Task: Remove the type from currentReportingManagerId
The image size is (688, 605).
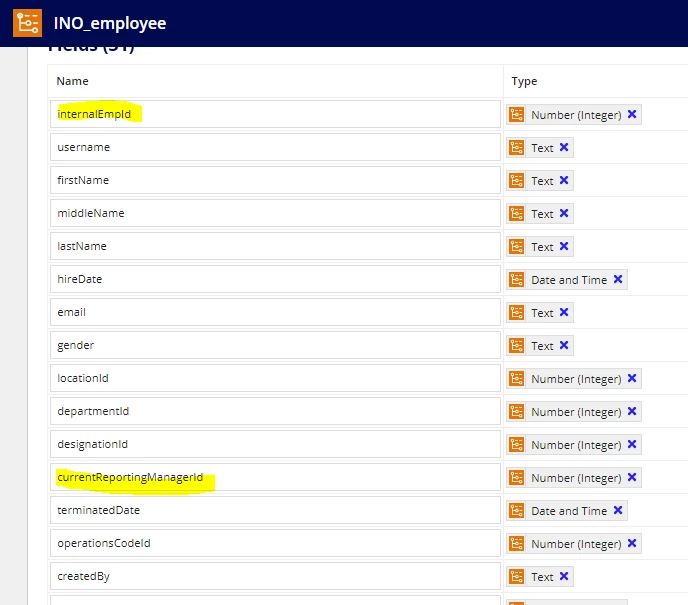Action: point(632,477)
